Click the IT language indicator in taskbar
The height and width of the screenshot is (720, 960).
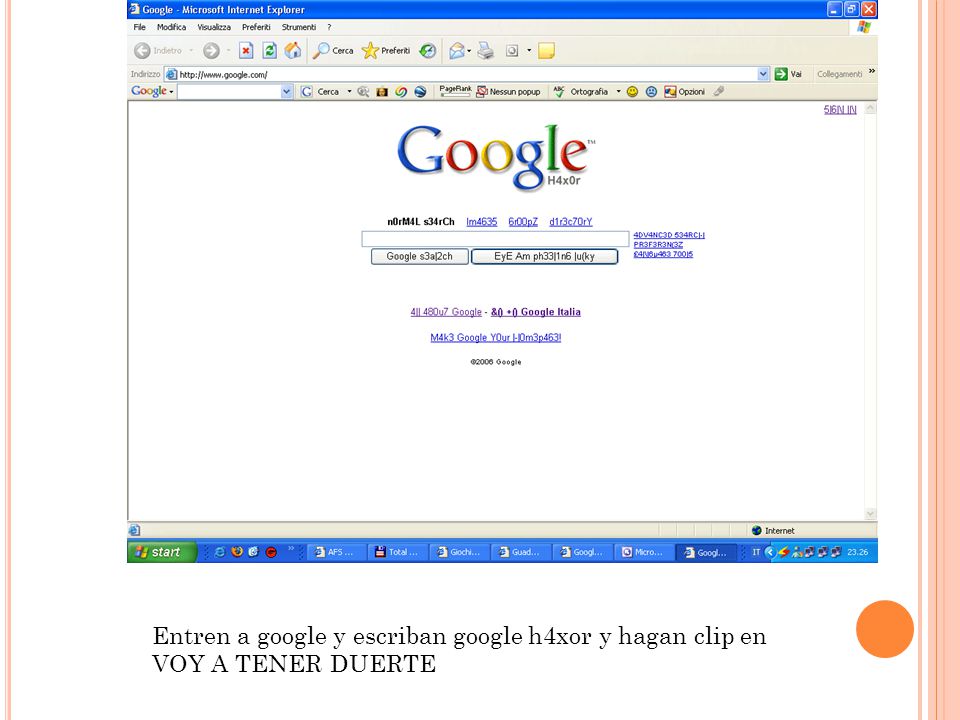coord(756,552)
